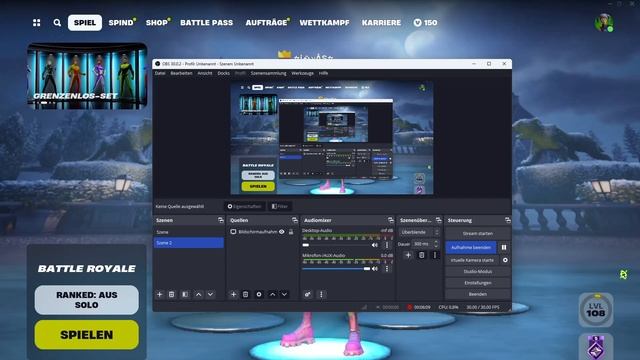Open the V-Bucks 150 balance

point(425,23)
